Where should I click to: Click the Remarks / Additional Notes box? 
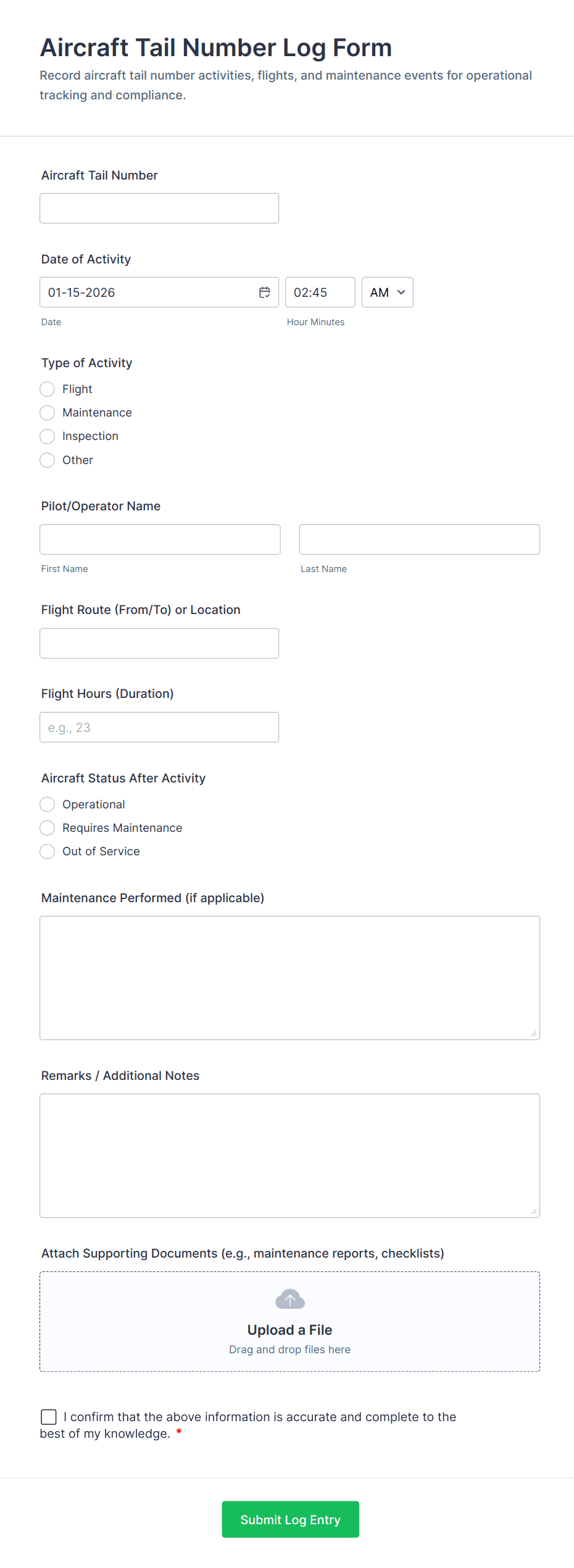pyautogui.click(x=289, y=1154)
